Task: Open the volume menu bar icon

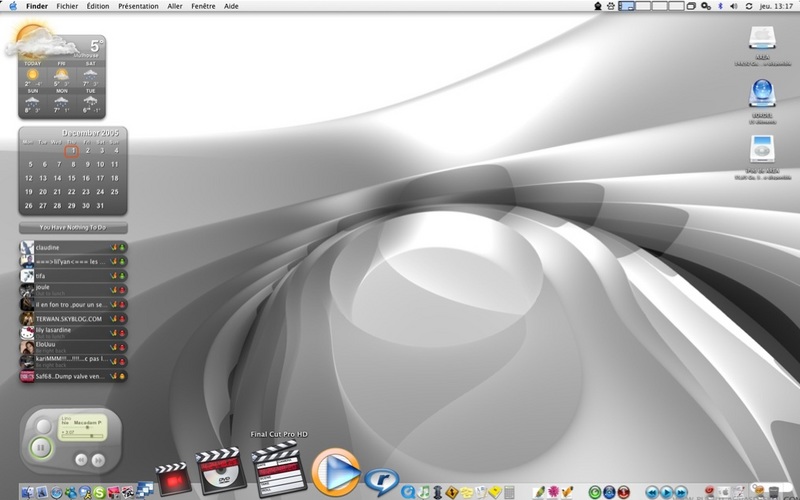Action: [x=734, y=6]
